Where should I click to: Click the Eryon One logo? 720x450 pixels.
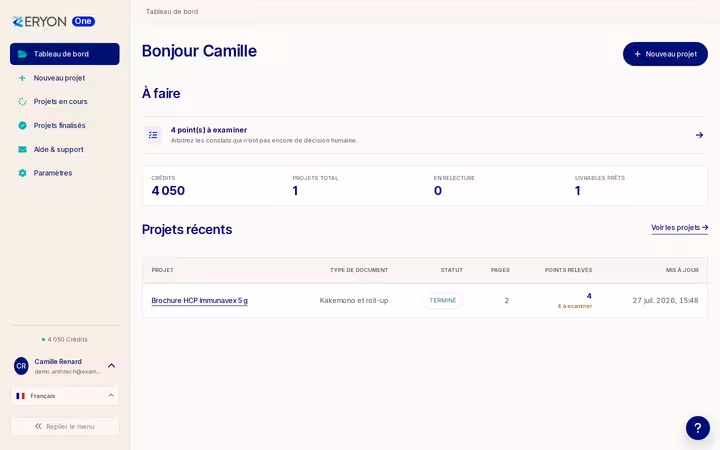point(53,22)
